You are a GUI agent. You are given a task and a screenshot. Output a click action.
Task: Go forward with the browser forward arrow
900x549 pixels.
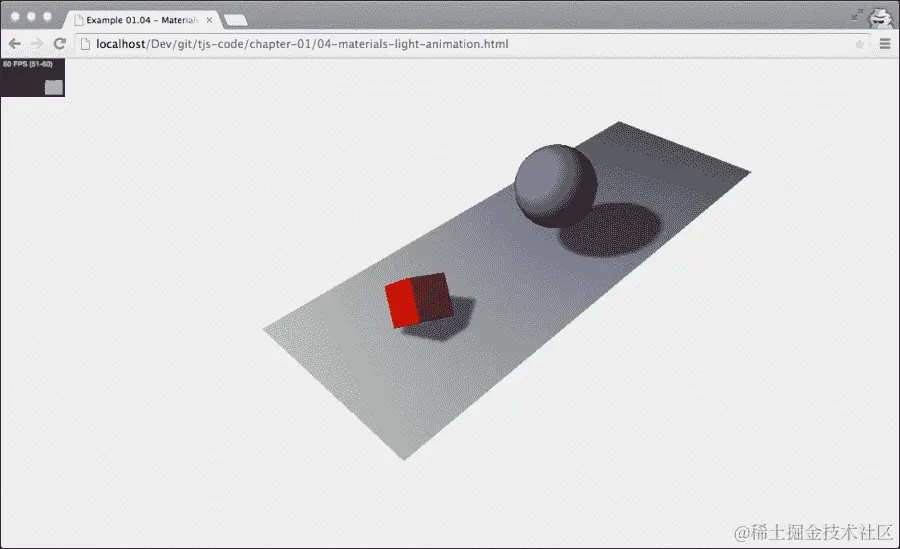click(x=37, y=44)
